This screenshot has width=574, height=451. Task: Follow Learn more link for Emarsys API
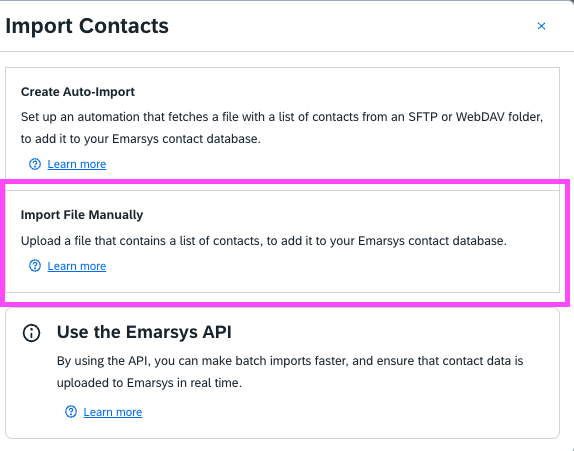coord(113,412)
